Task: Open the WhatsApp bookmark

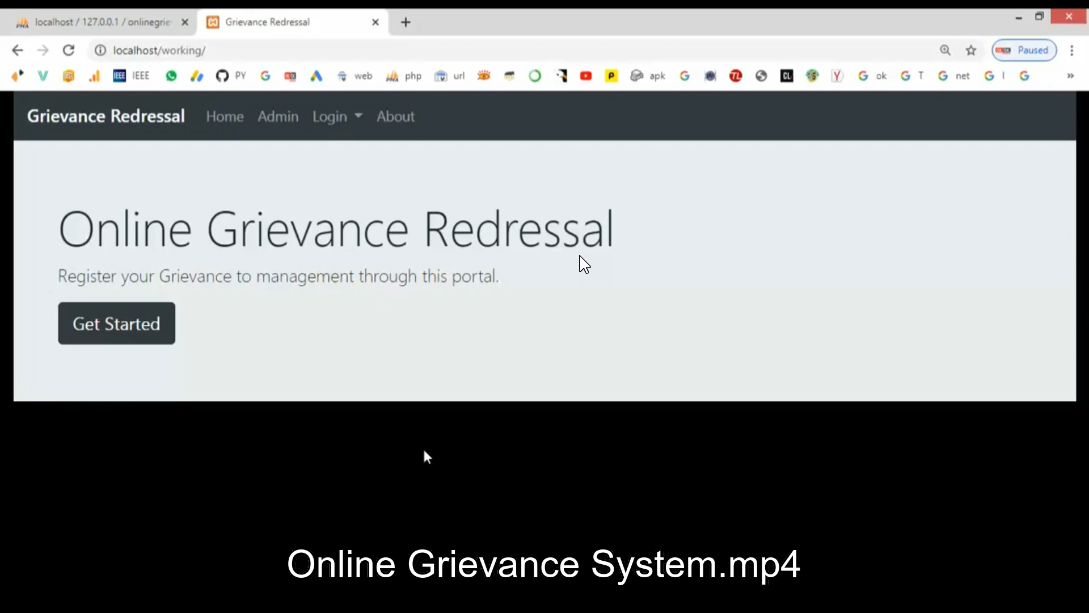Action: coord(171,76)
